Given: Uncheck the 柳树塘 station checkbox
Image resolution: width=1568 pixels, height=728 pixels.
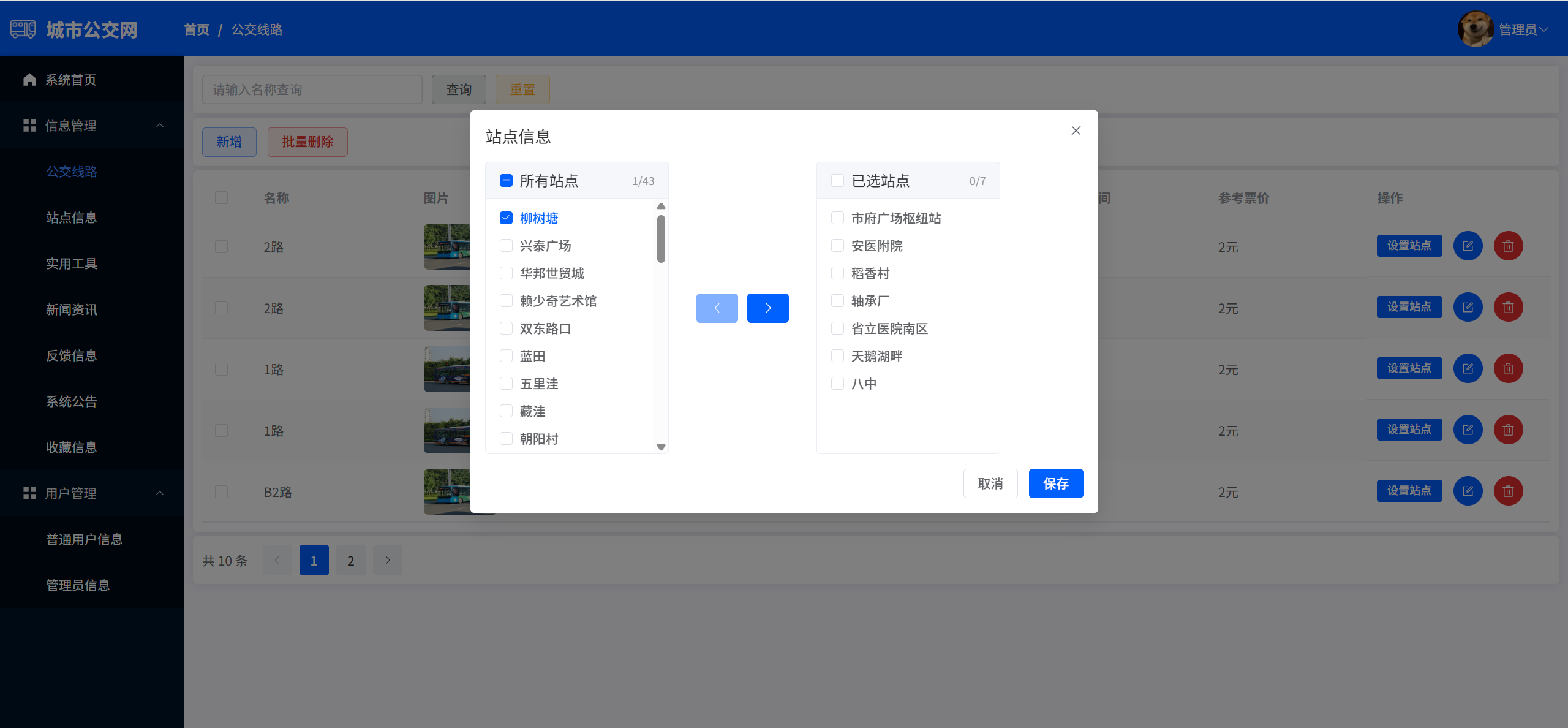Looking at the screenshot, I should pyautogui.click(x=506, y=218).
